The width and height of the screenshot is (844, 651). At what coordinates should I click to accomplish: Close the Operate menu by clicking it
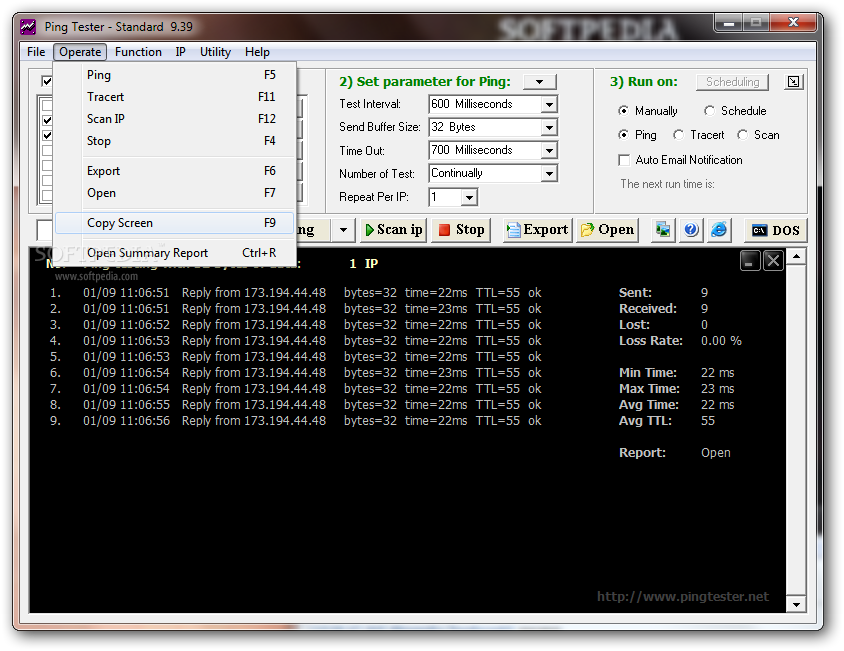(80, 52)
